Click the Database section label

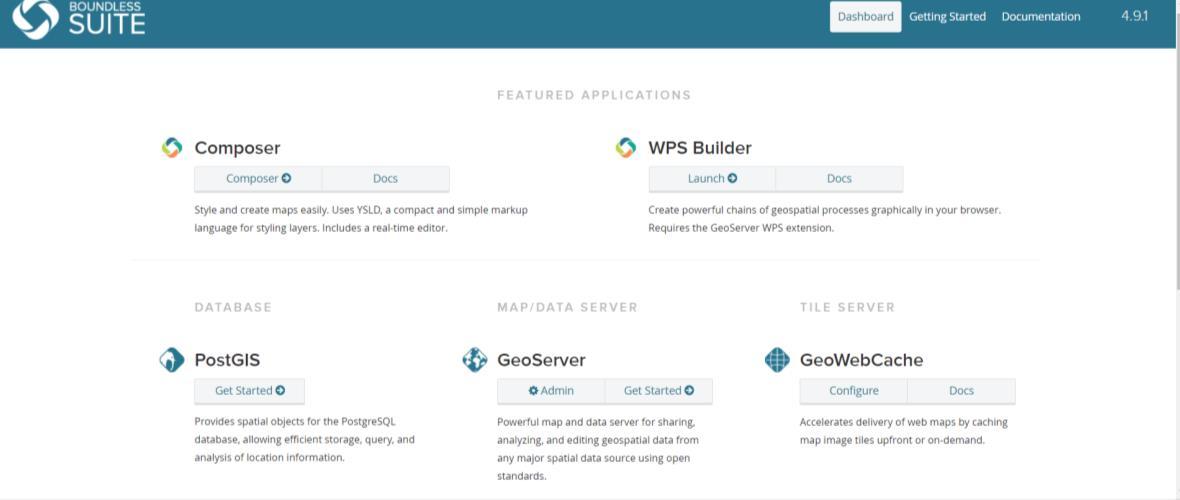point(233,307)
